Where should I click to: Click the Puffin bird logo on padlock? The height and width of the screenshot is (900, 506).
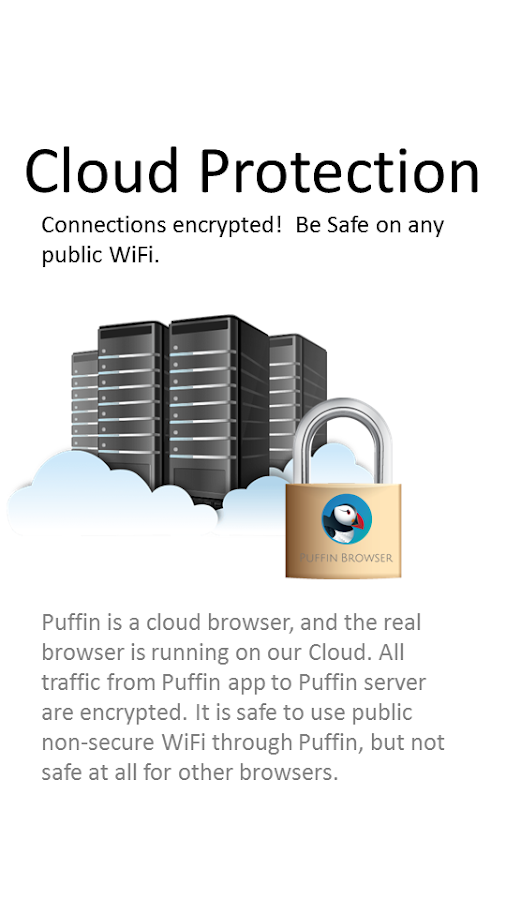point(346,519)
